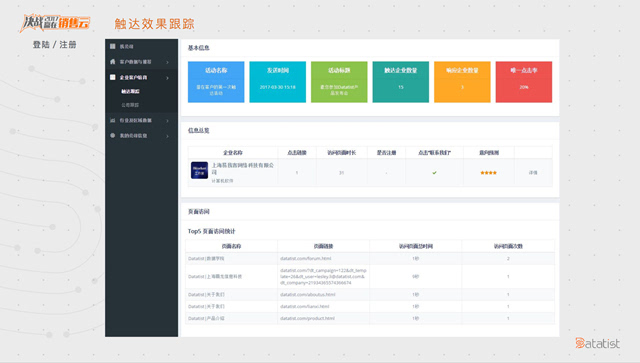The image size is (640, 363).
Task: Click the dashboard grid icon atop sidebar
Action: [x=113, y=46]
